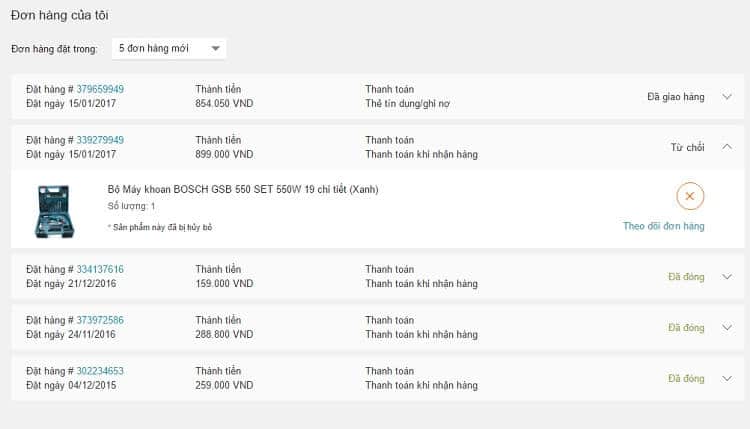Open order number 379659949 link

tap(100, 89)
